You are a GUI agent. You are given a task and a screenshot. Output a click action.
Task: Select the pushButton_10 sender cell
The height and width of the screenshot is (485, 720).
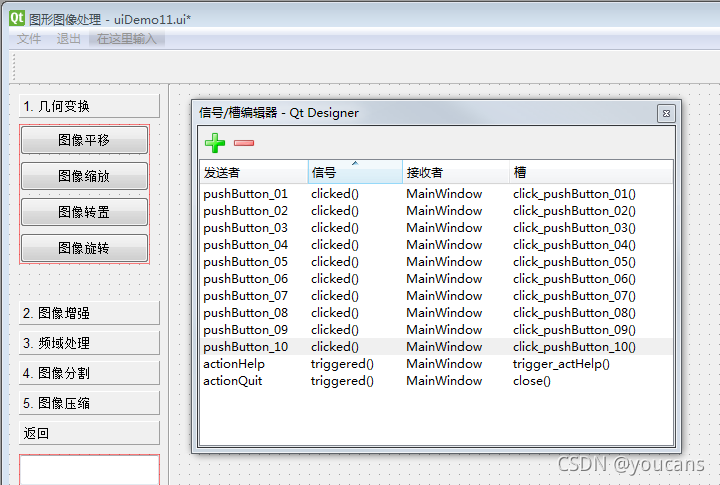tap(246, 347)
